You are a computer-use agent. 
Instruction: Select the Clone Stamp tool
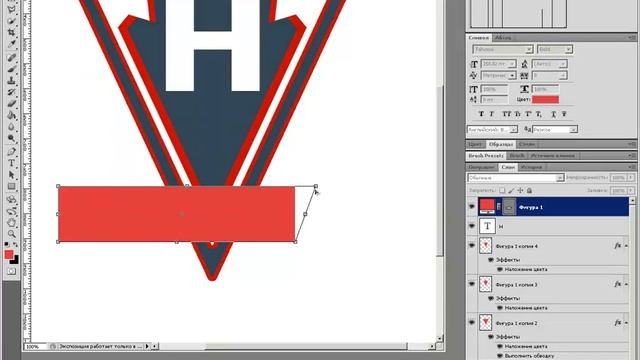12,80
